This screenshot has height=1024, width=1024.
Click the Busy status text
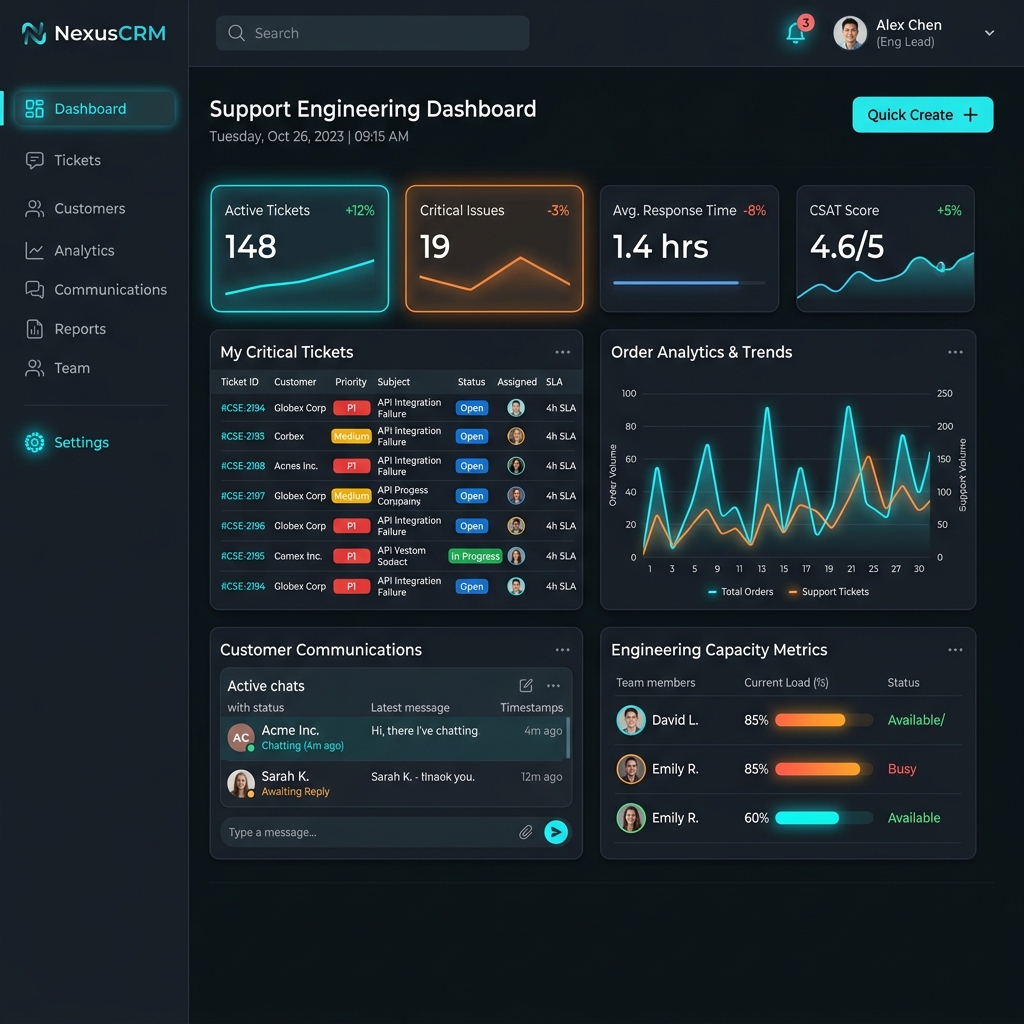(902, 769)
